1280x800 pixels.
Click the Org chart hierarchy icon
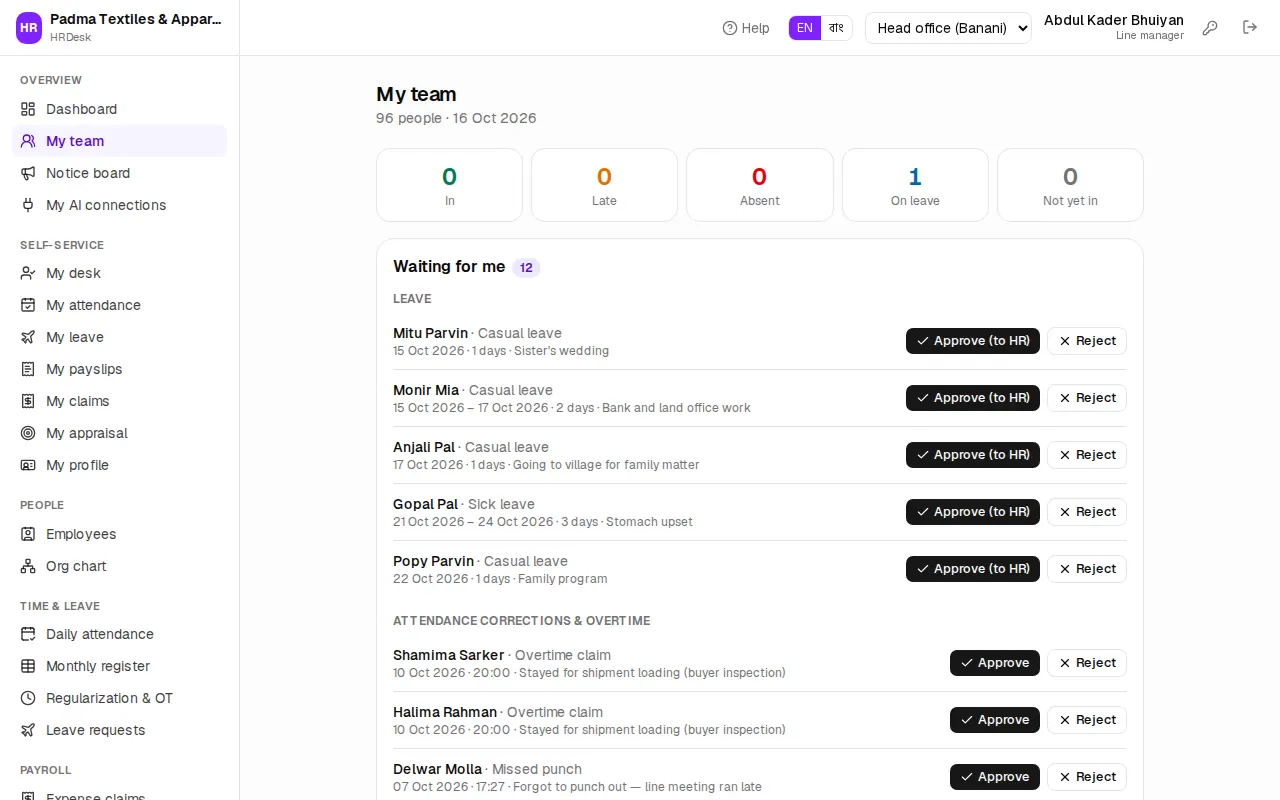28,566
